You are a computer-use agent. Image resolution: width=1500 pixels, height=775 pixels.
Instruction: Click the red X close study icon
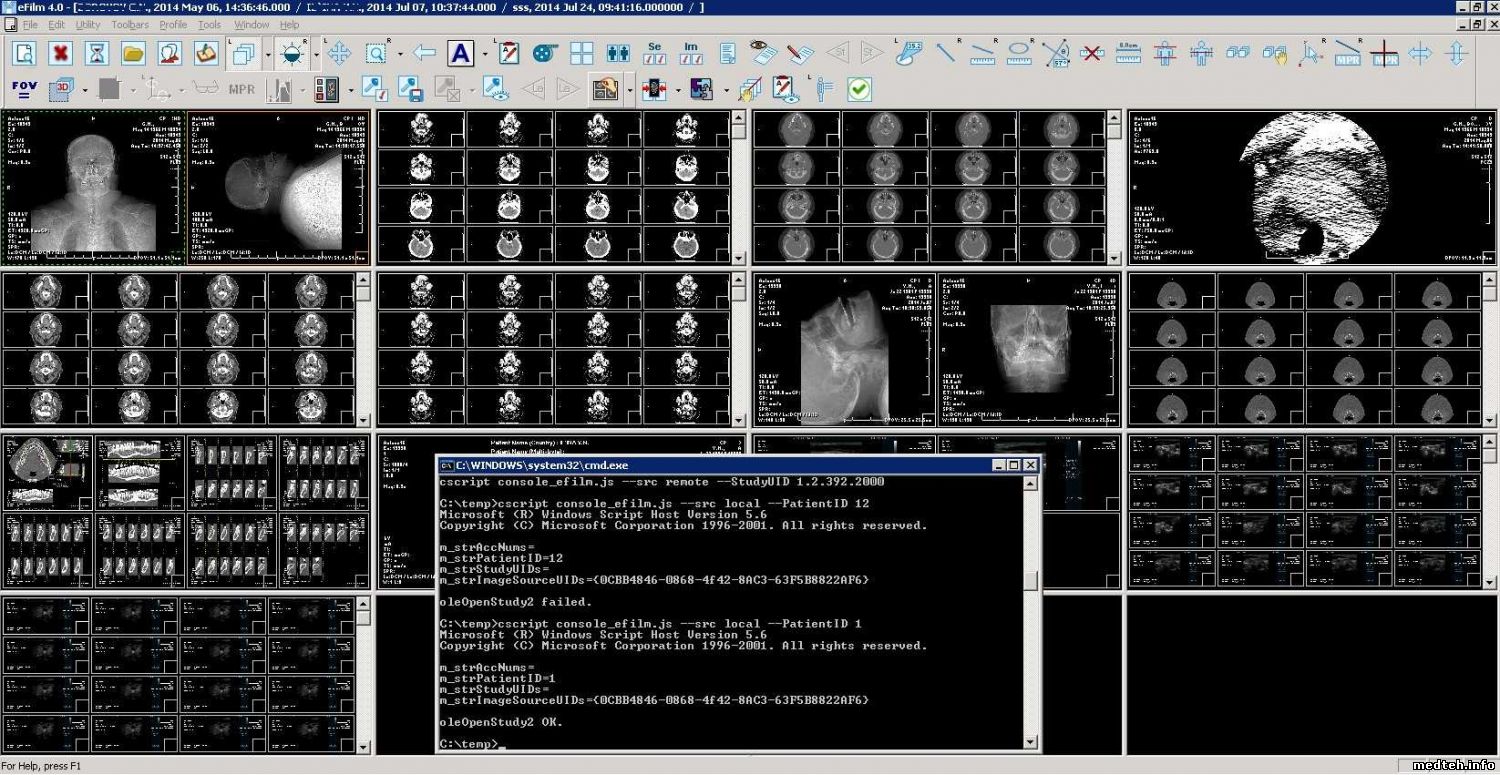(x=61, y=53)
